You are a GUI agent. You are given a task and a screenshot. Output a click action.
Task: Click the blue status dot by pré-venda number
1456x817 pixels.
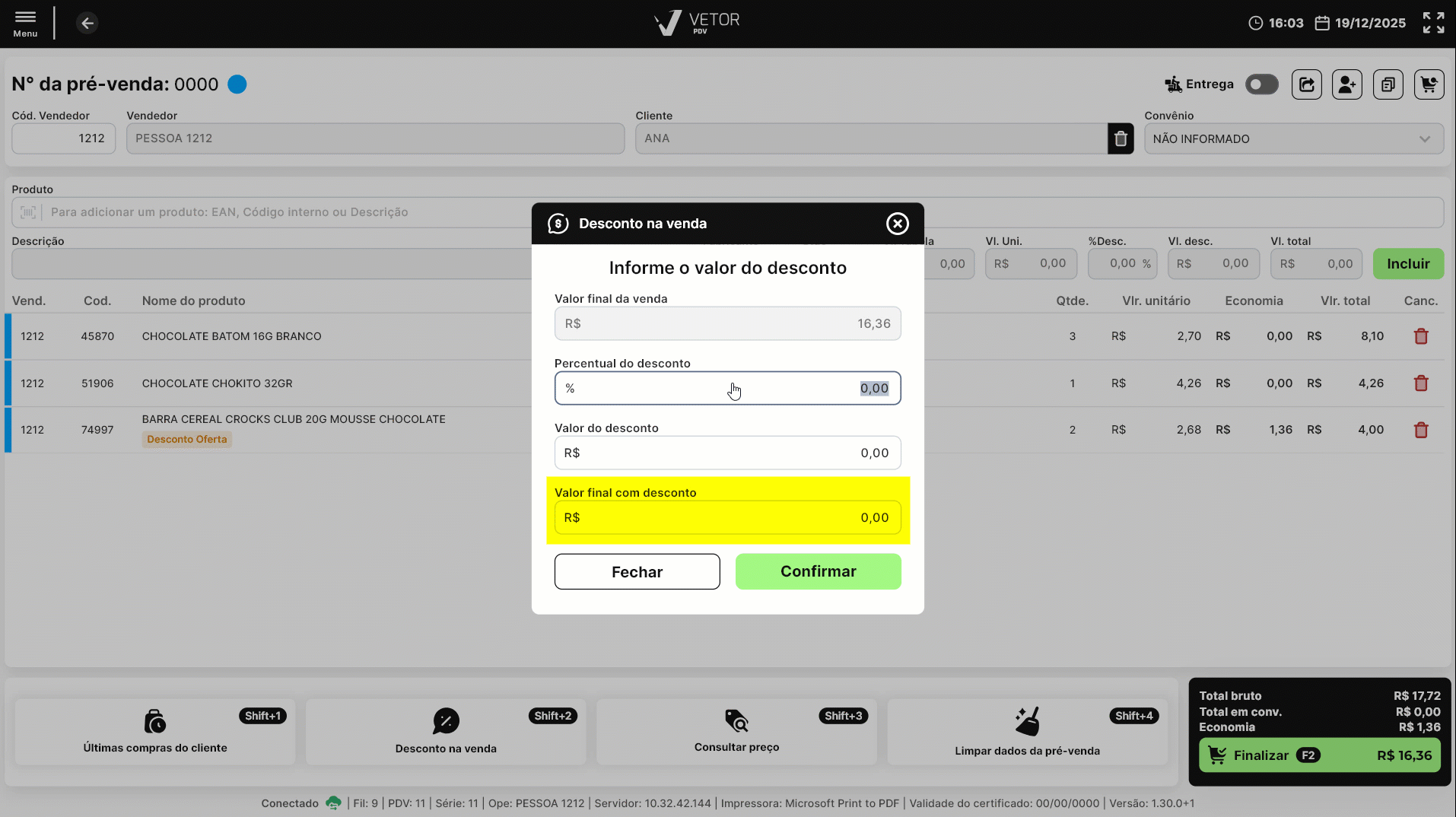tap(237, 84)
